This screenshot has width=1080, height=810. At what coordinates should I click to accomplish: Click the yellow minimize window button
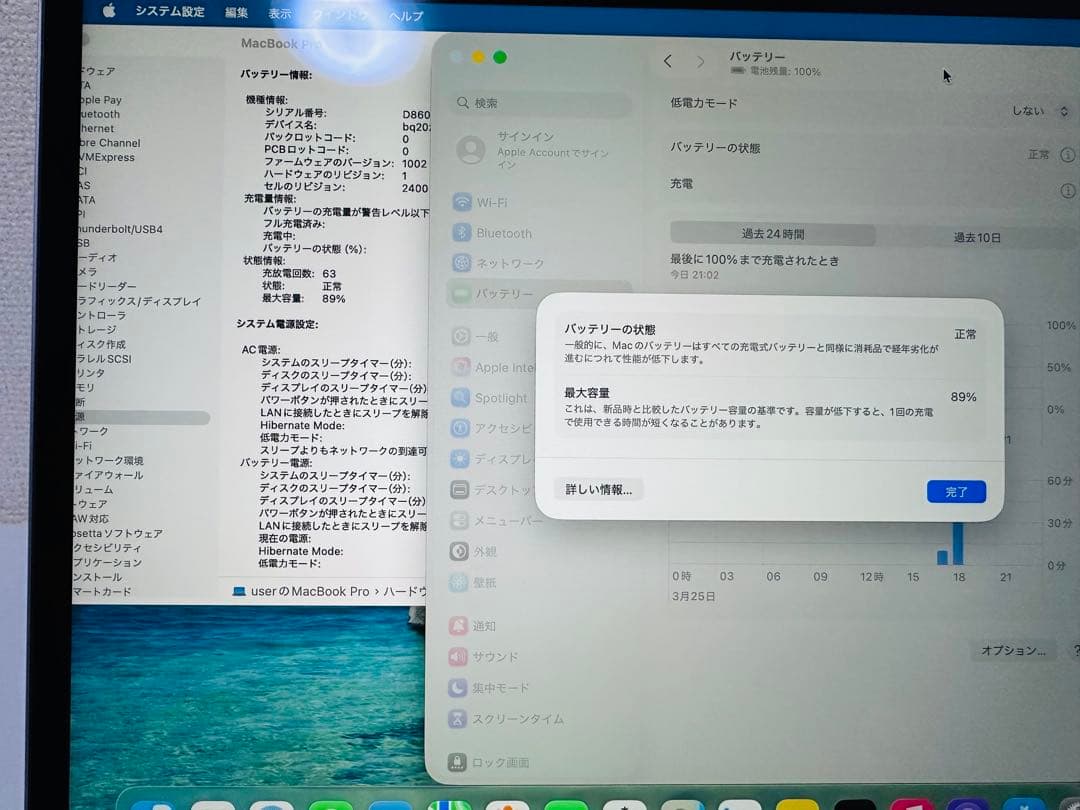click(x=478, y=56)
